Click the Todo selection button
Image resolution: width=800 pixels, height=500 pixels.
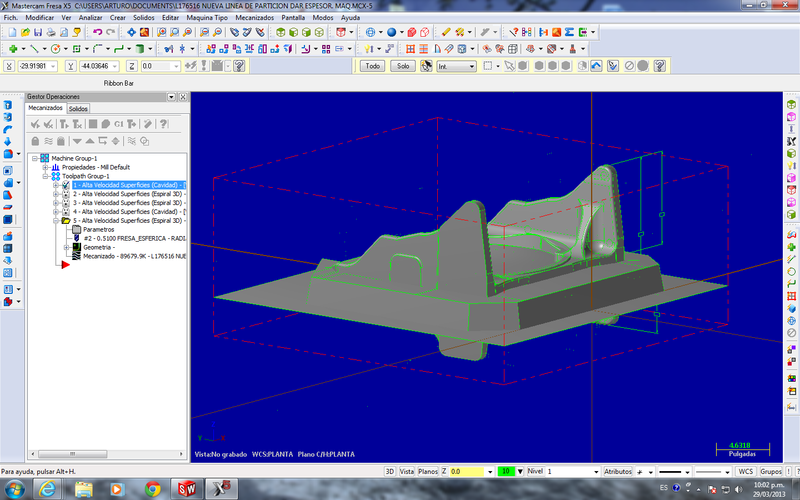tap(372, 66)
